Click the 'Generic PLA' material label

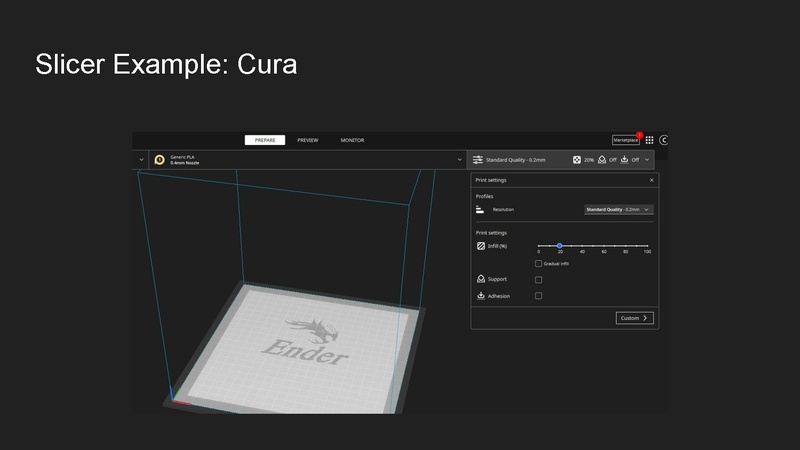point(182,157)
